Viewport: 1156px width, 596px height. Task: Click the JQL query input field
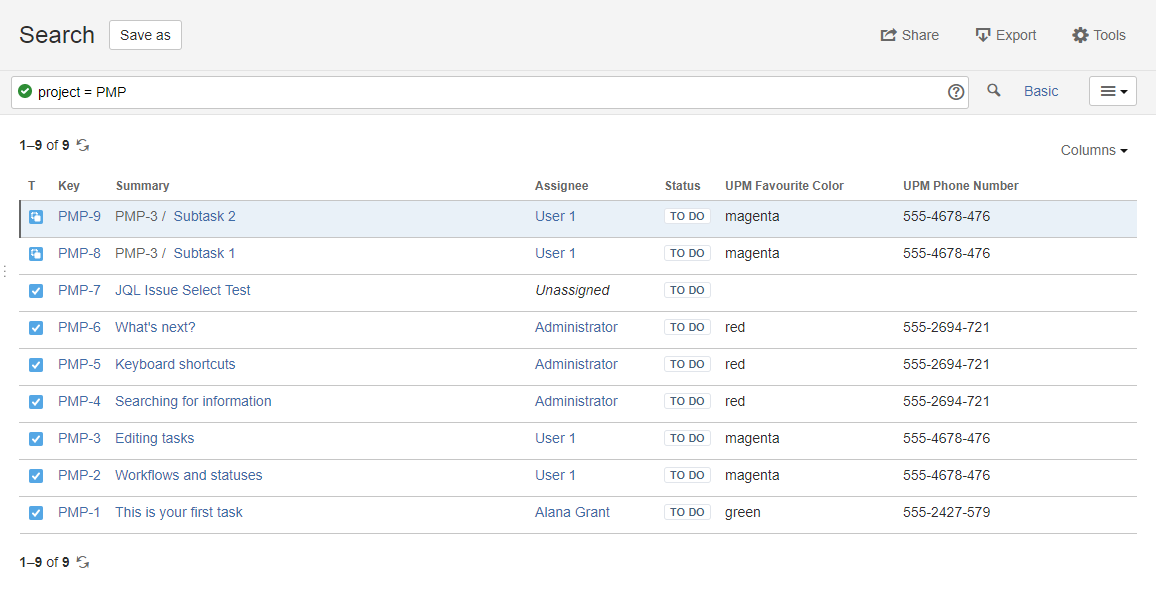480,92
